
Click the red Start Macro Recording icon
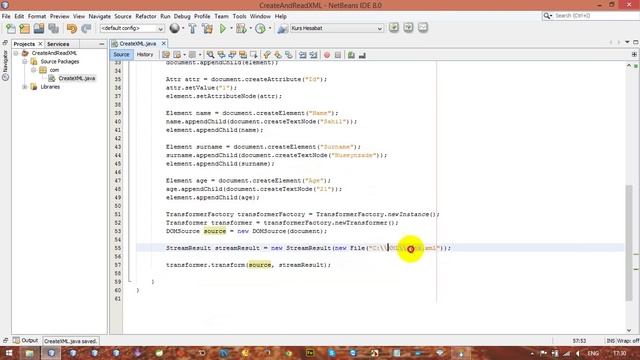327,55
